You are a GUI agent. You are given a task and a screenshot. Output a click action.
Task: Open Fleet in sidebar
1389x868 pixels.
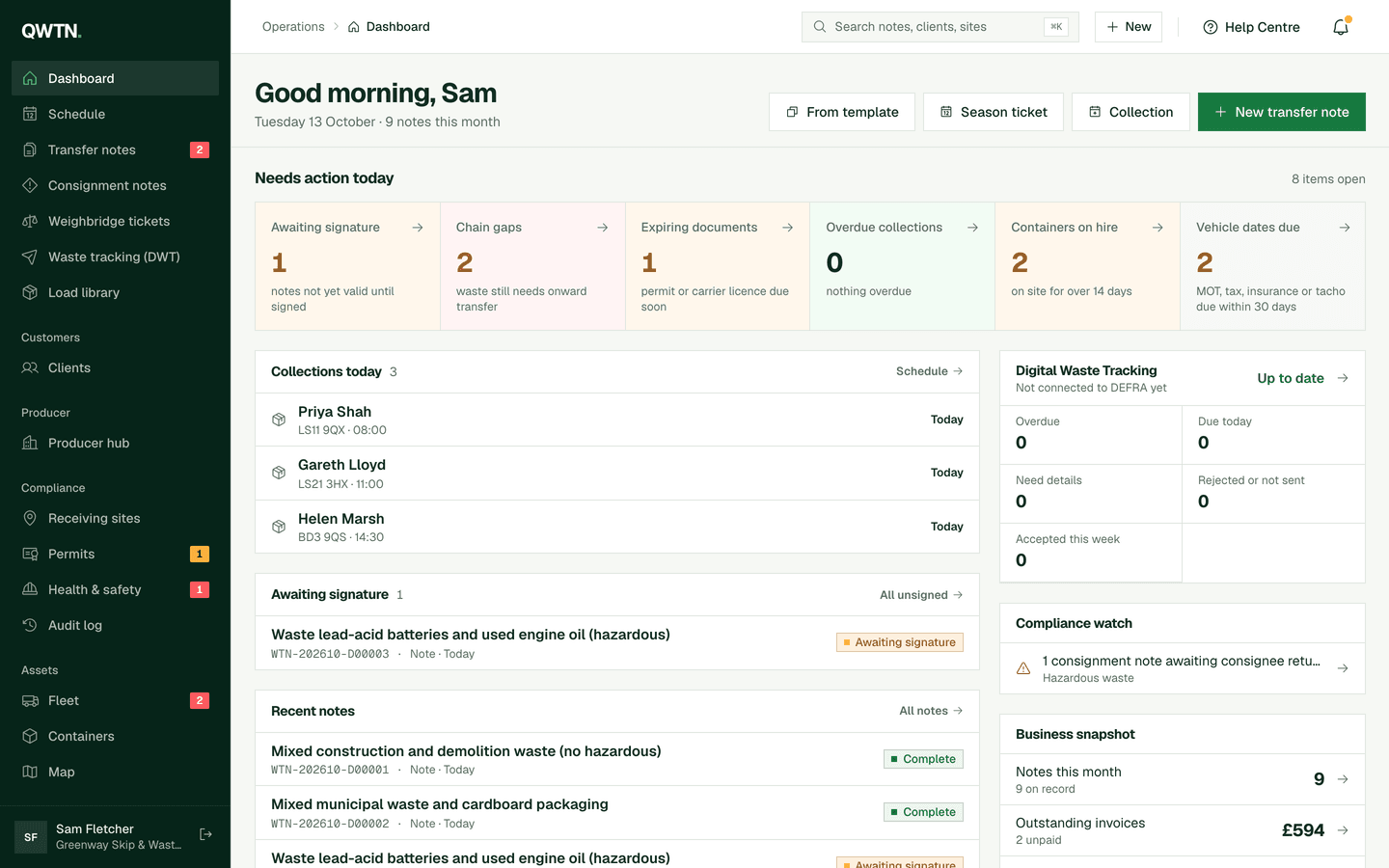tap(115, 700)
